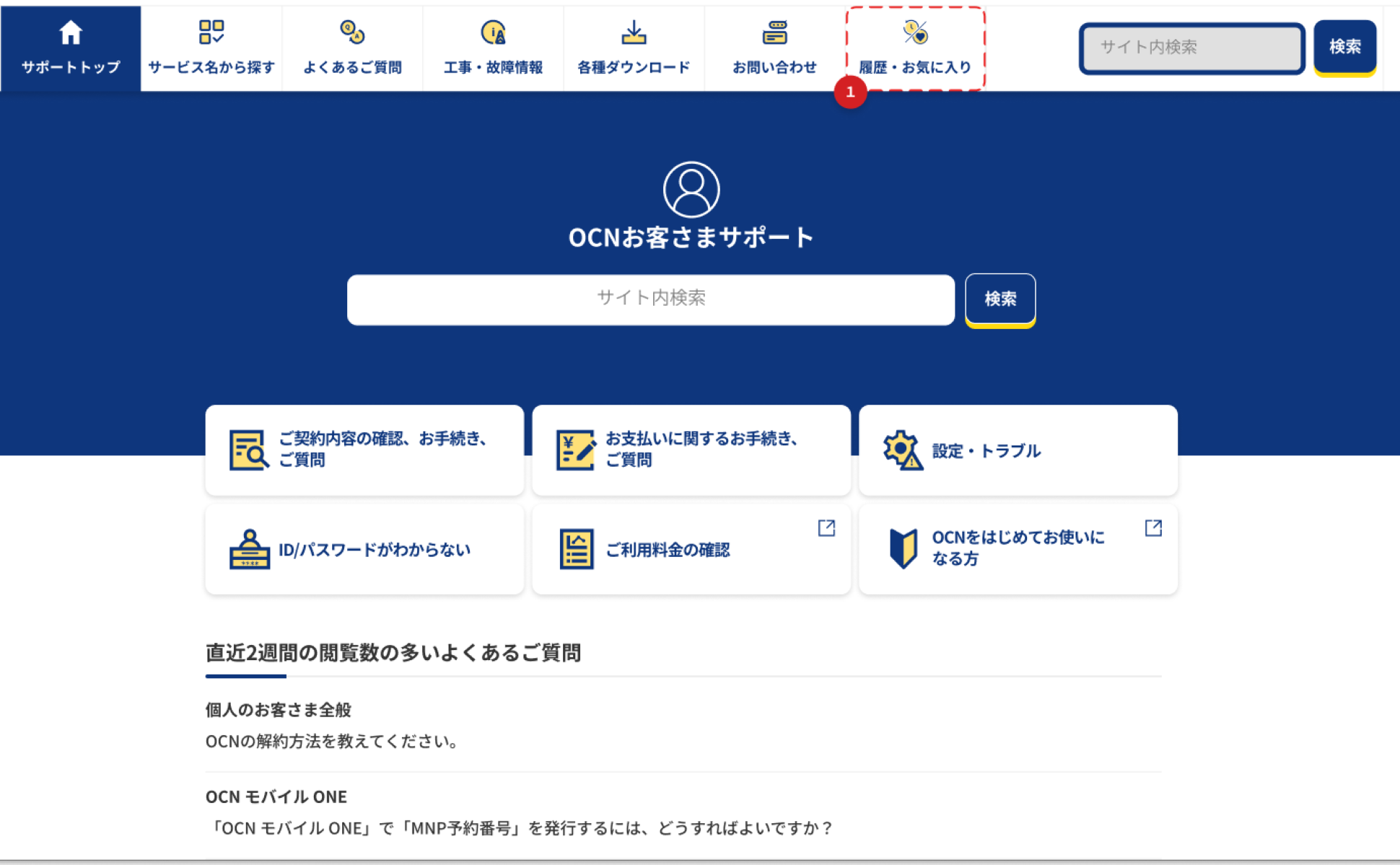
Task: Click the gear icon on 設定・トラブル card
Action: [901, 450]
